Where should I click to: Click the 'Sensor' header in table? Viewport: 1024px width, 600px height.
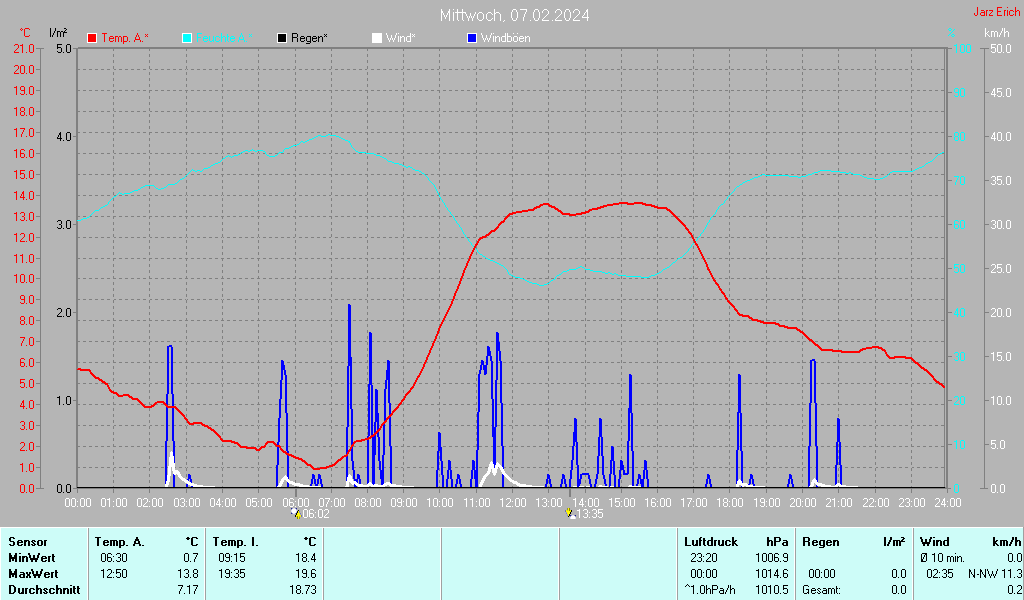coord(28,542)
